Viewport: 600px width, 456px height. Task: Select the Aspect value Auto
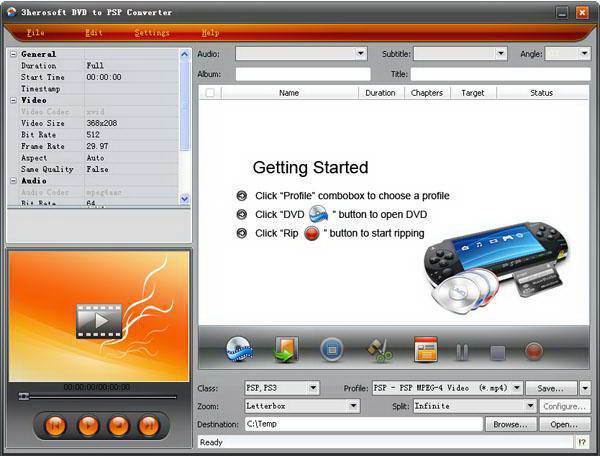tap(95, 158)
